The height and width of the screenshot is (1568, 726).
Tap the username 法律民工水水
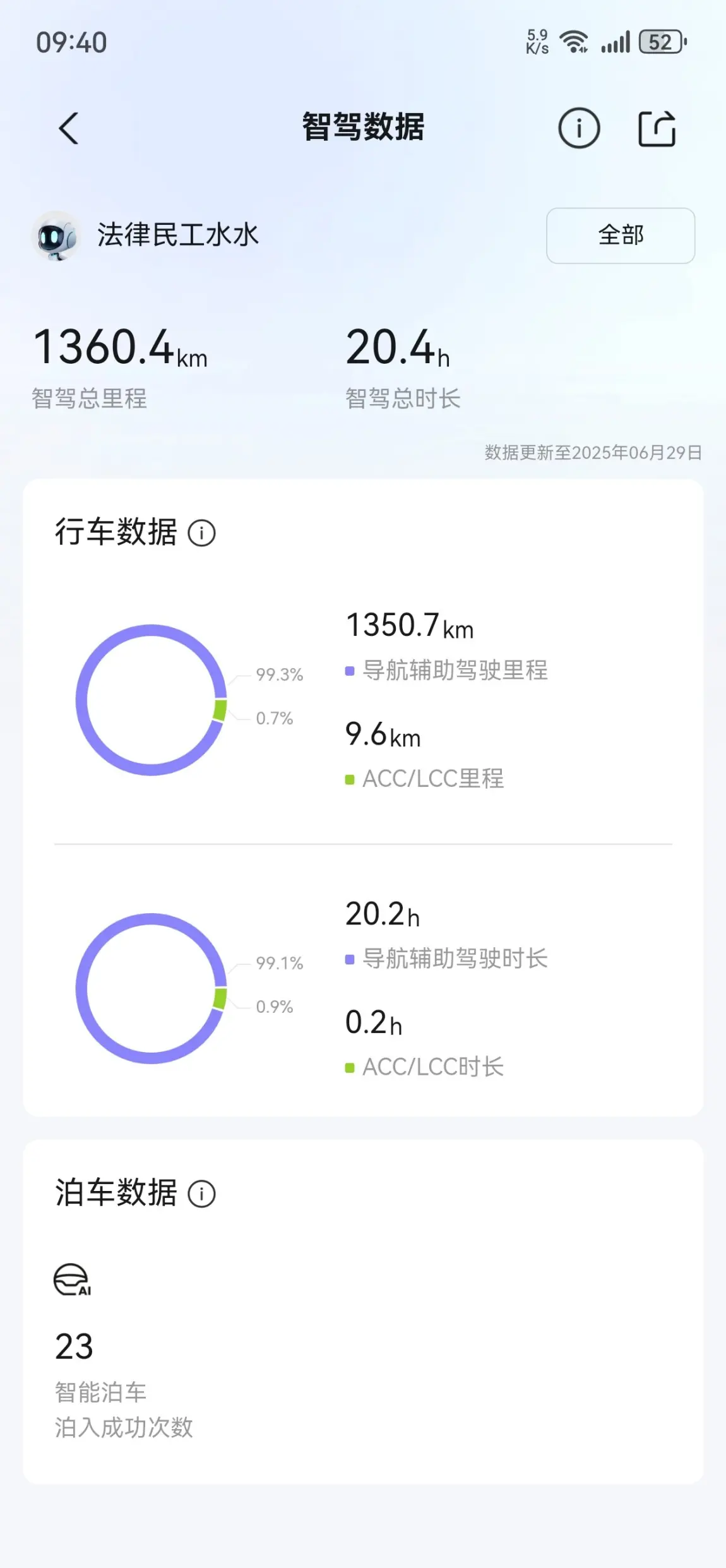coord(178,234)
